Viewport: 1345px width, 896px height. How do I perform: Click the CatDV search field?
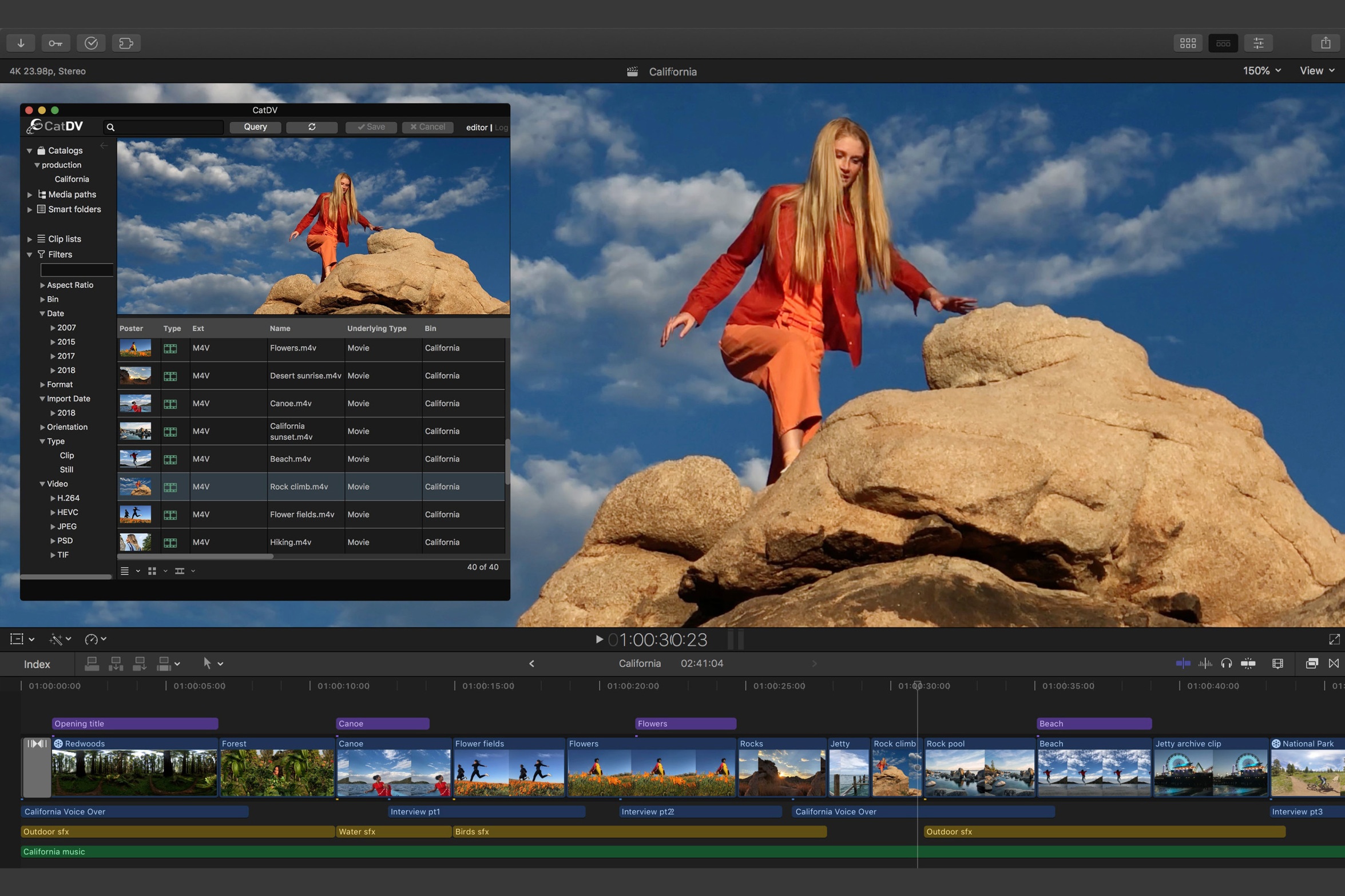[164, 127]
